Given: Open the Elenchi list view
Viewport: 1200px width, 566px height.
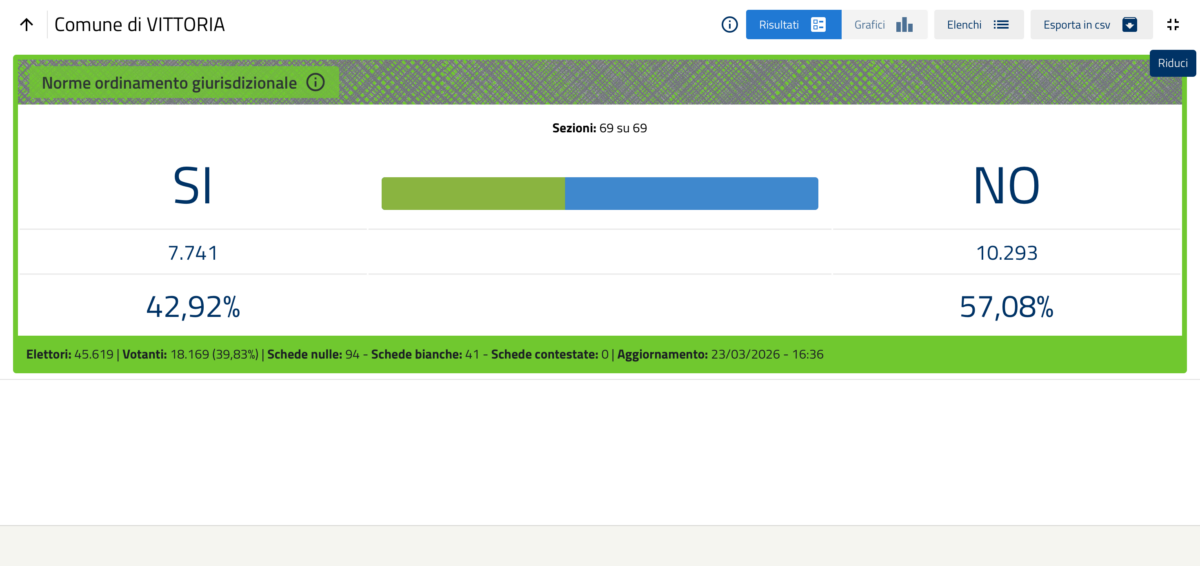Looking at the screenshot, I should 978,25.
